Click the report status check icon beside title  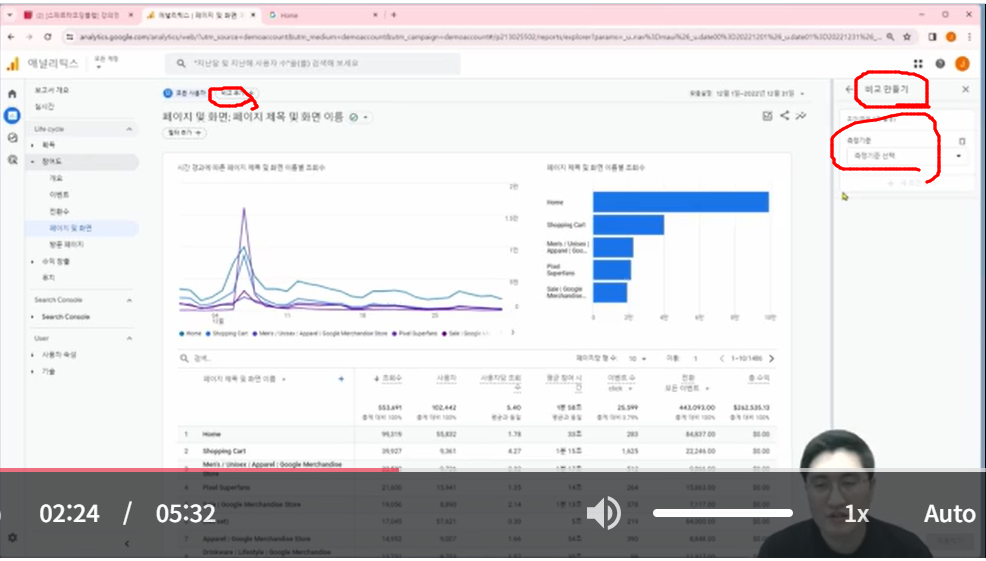(353, 117)
